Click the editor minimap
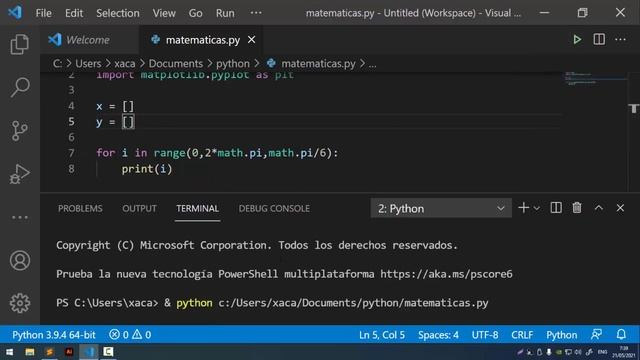This screenshot has height=360, width=640. tap(594, 78)
